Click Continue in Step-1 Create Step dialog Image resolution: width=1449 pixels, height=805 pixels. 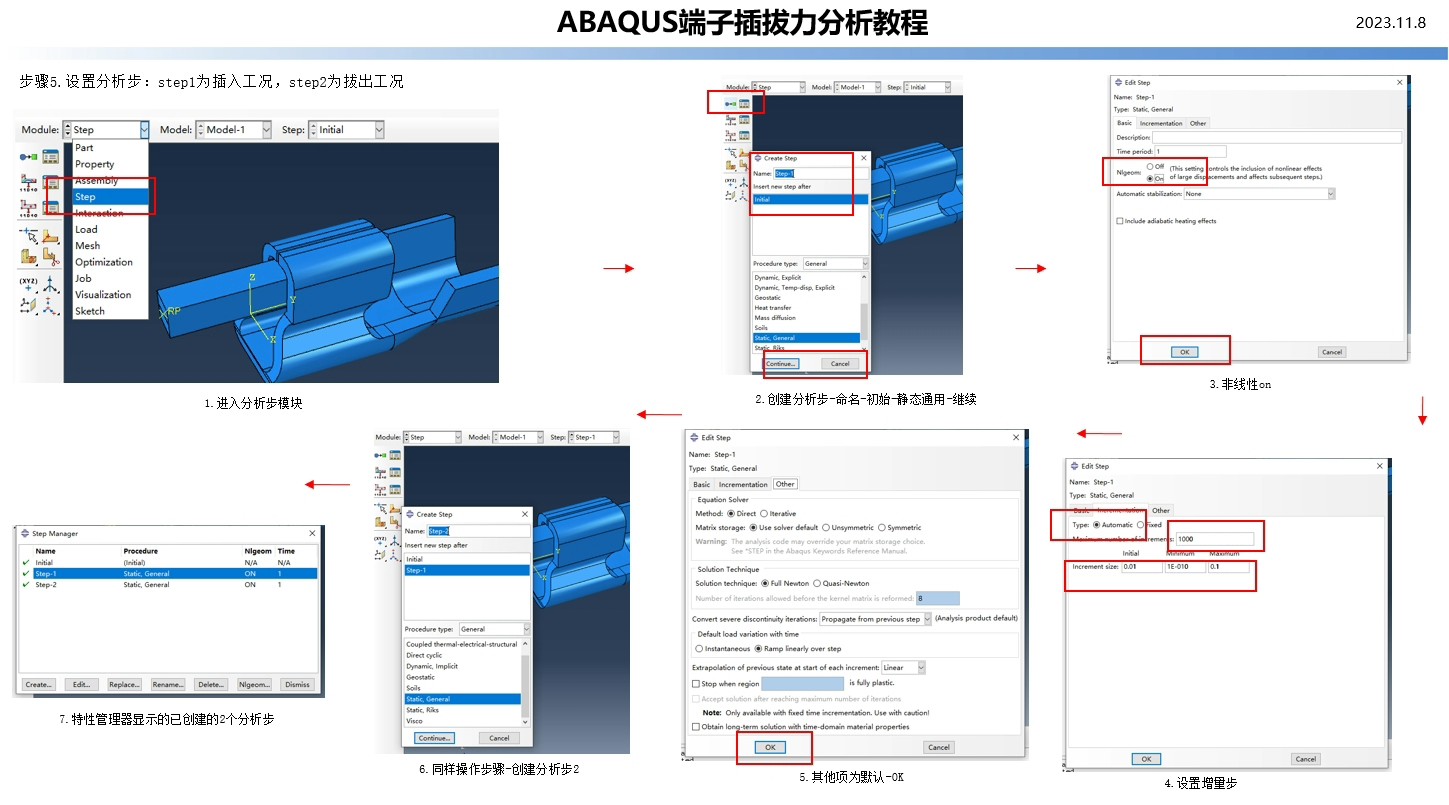coord(781,363)
